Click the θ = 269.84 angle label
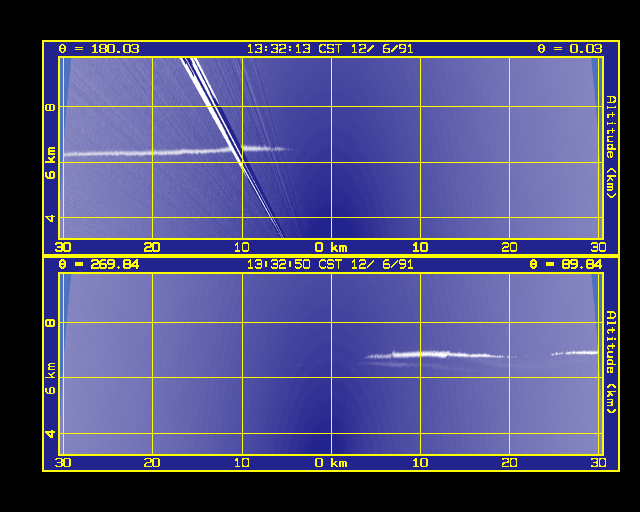The width and height of the screenshot is (640, 512). 99,265
